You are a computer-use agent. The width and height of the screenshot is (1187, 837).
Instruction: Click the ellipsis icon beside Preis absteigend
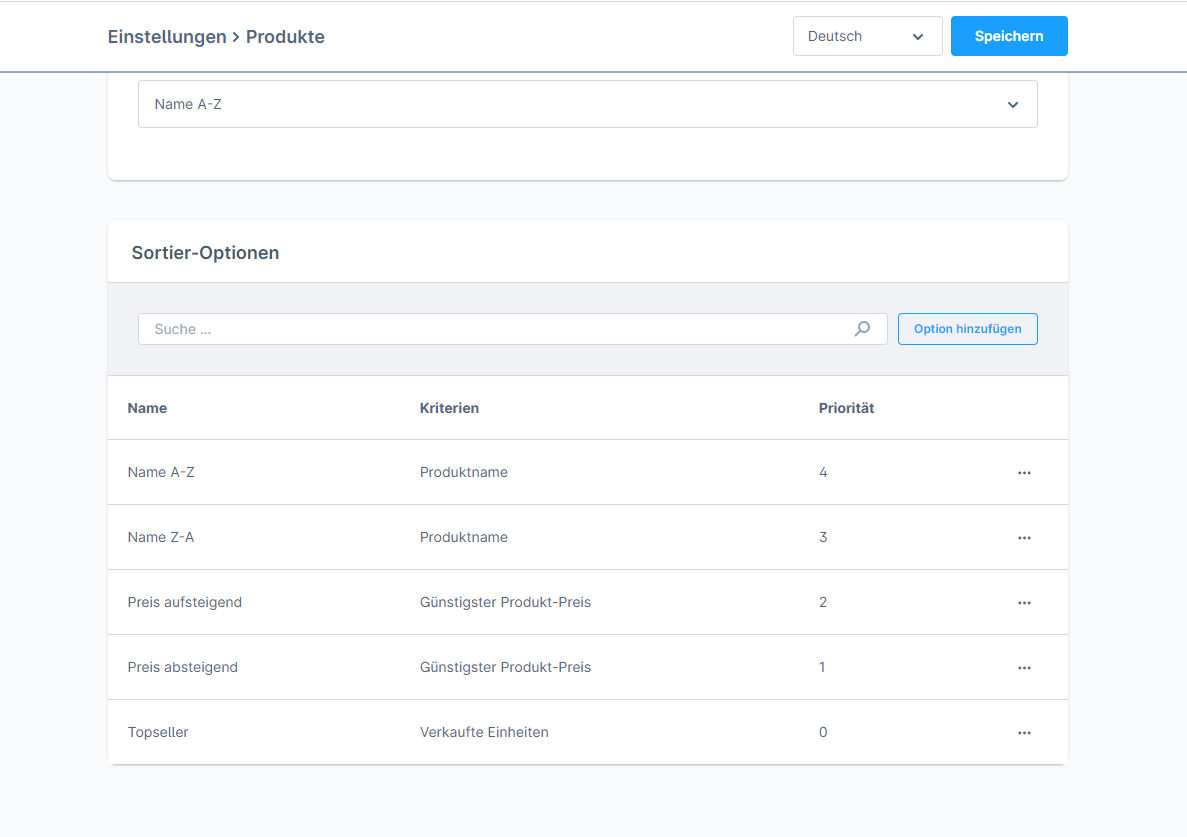[x=1023, y=668]
